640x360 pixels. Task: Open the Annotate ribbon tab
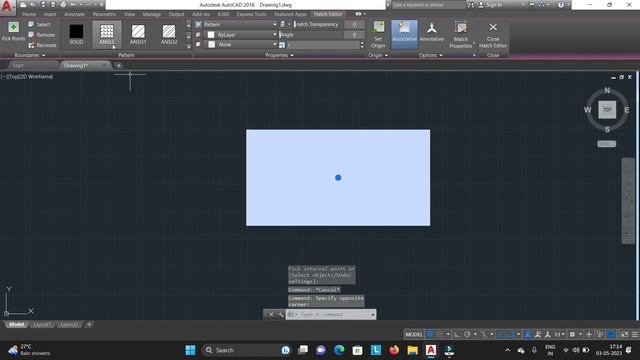pos(74,14)
